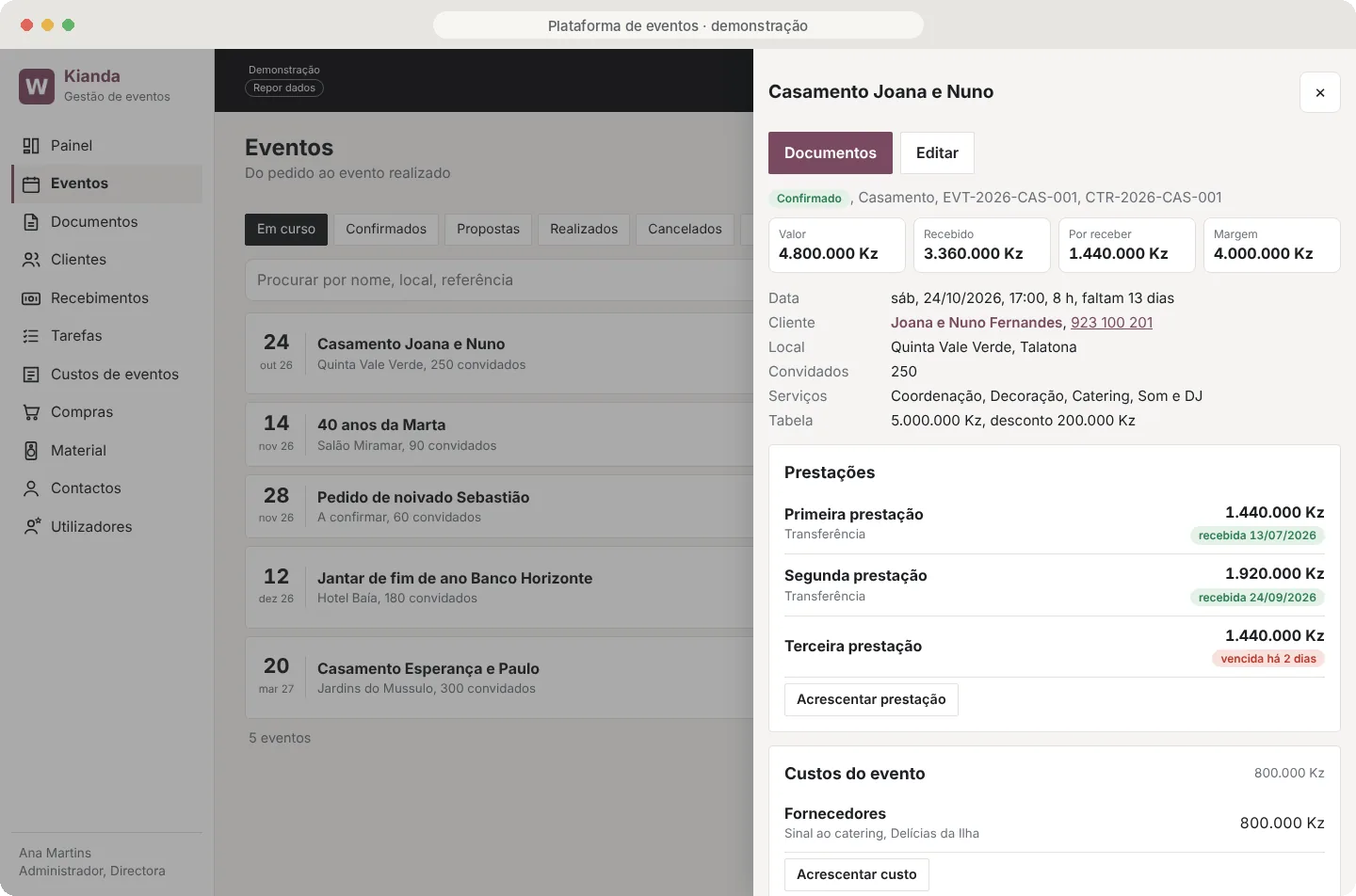Click the Valor amount card
Image resolution: width=1356 pixels, height=896 pixels.
coord(837,246)
